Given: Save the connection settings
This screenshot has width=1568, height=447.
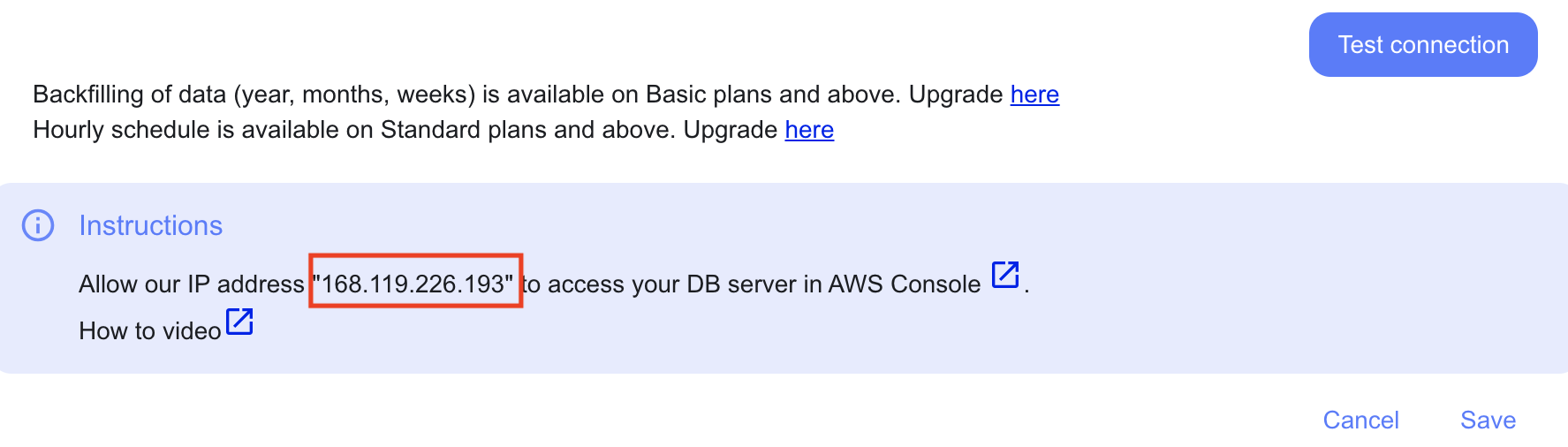Looking at the screenshot, I should (1488, 420).
